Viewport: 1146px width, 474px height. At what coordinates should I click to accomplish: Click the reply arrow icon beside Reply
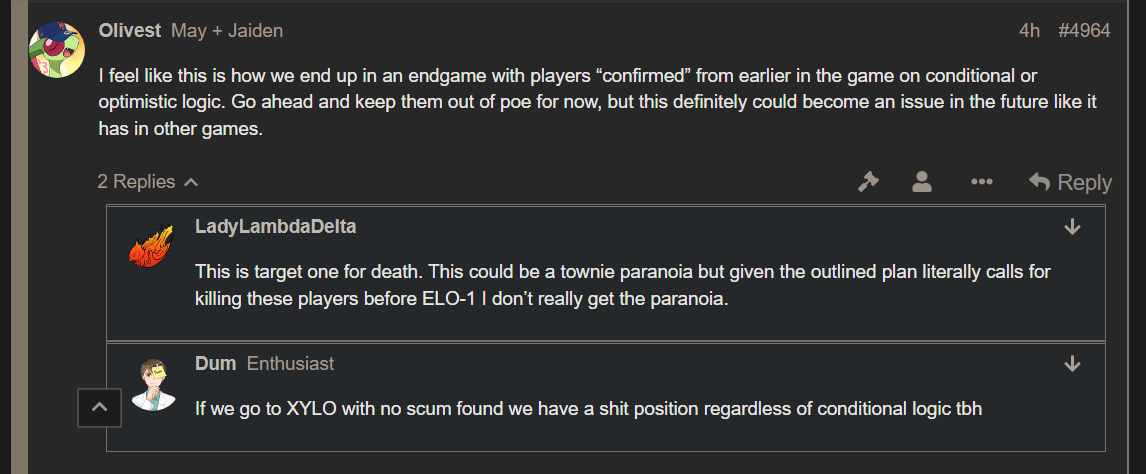point(1039,181)
